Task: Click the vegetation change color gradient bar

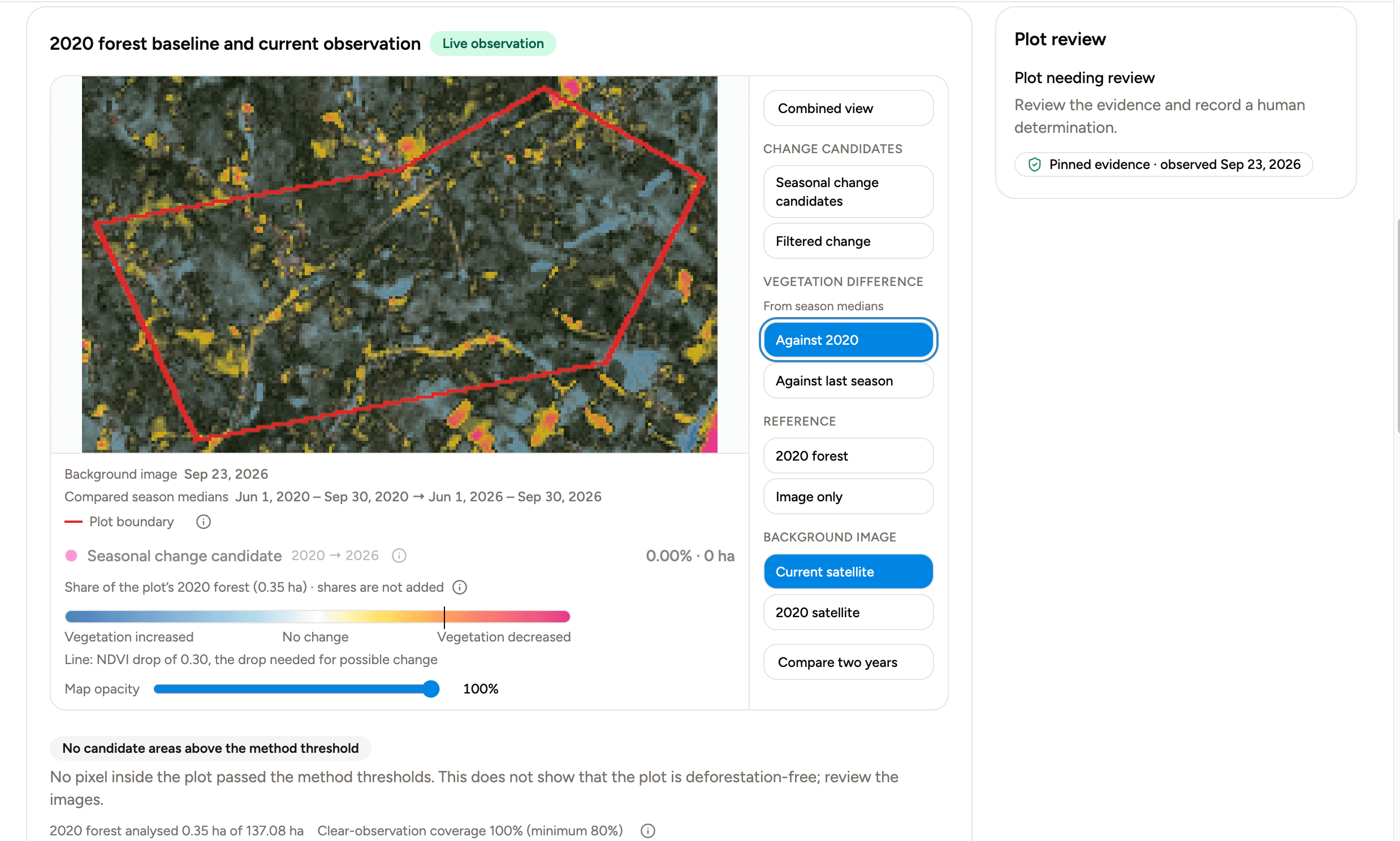Action: (x=317, y=617)
